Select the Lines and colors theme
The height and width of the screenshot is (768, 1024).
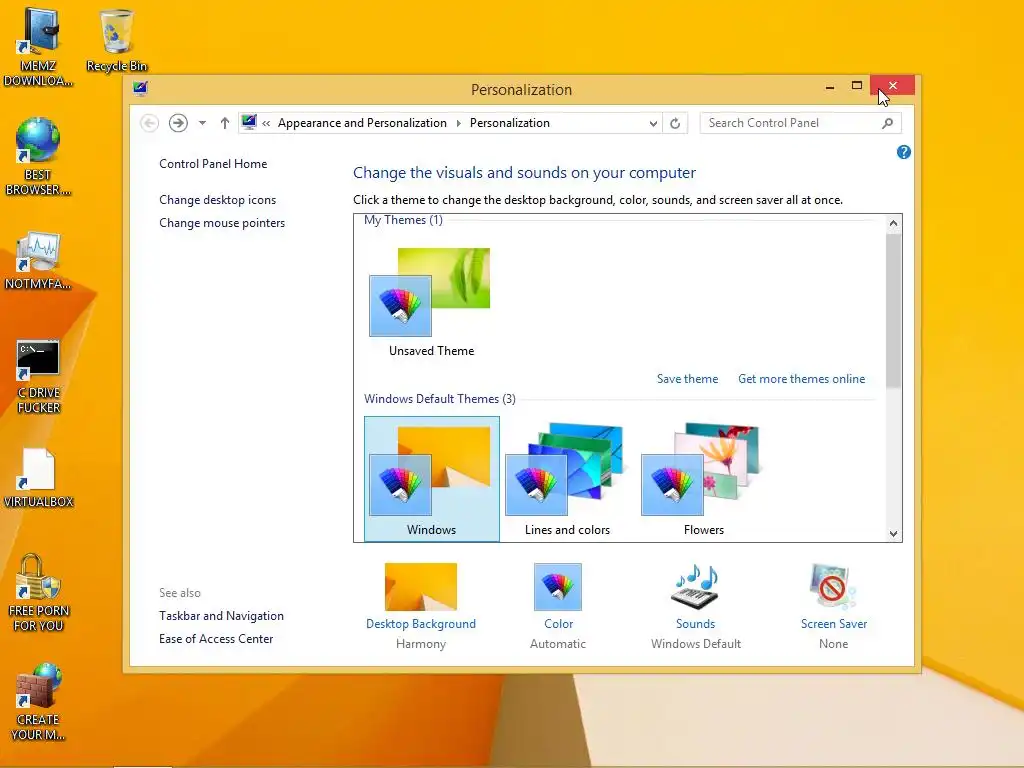click(568, 479)
